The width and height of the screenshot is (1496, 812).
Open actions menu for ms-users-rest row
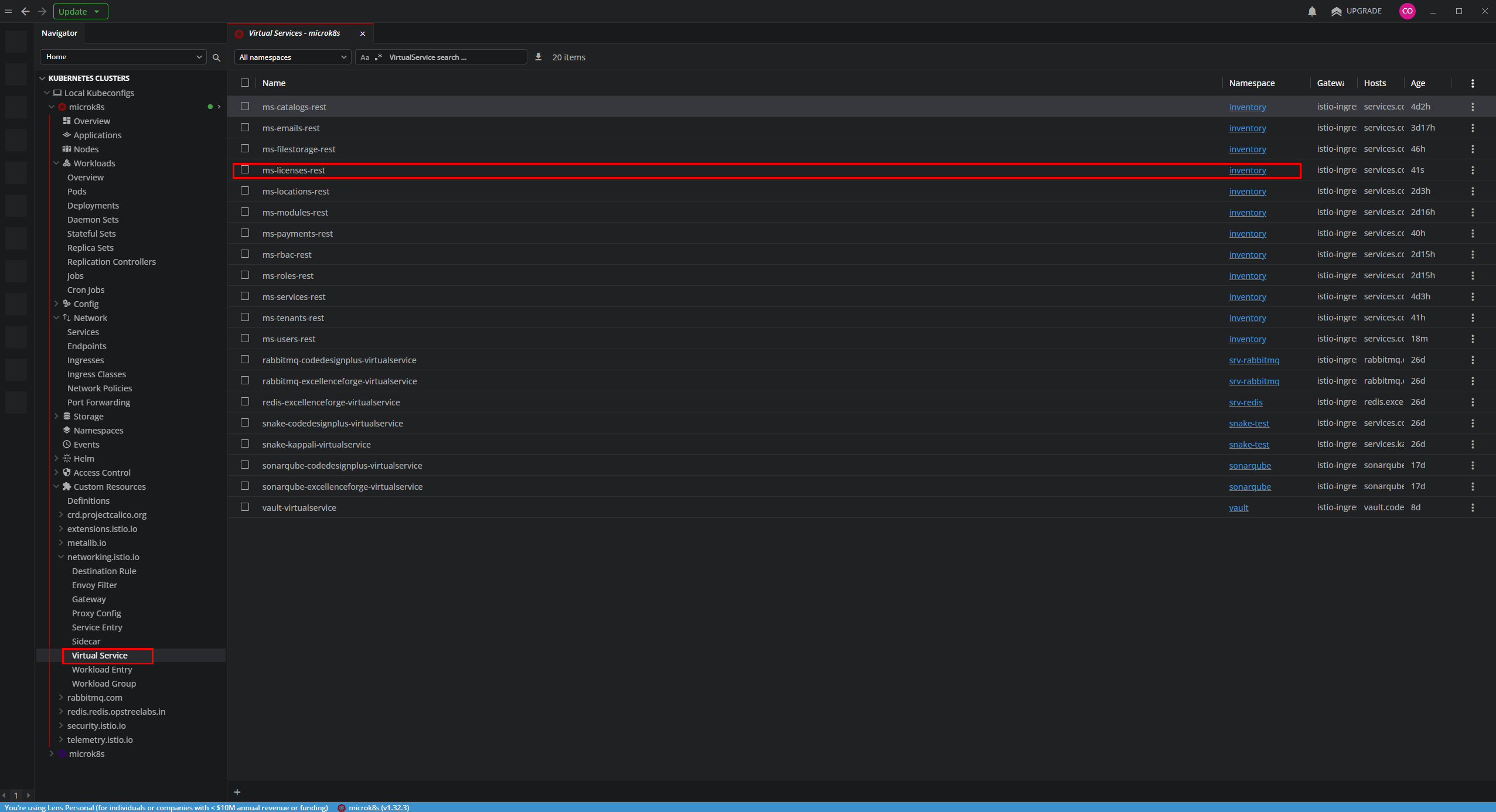tap(1473, 339)
